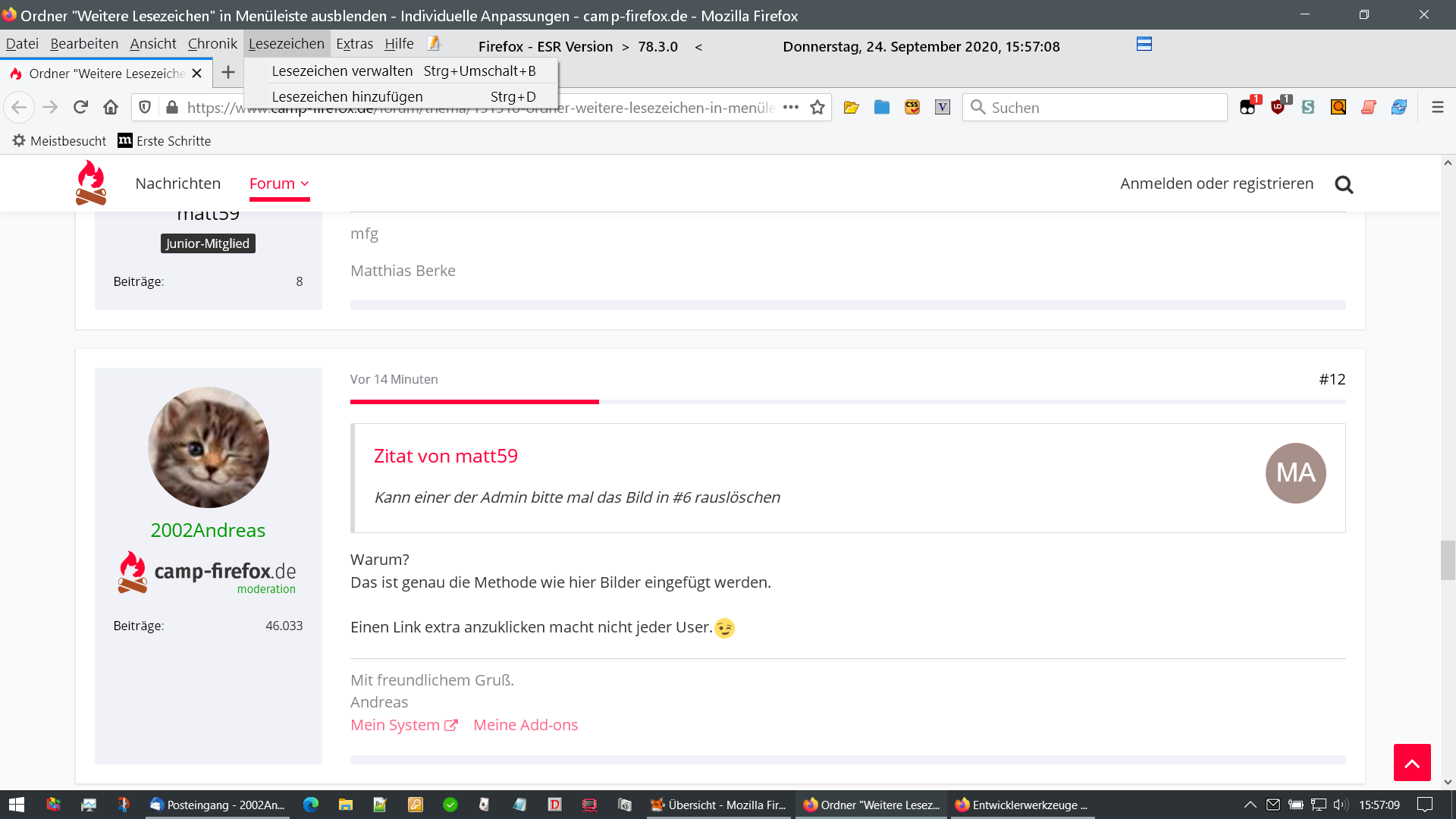Show hidden system tray icons chevron
The image size is (1456, 819).
point(1250,805)
